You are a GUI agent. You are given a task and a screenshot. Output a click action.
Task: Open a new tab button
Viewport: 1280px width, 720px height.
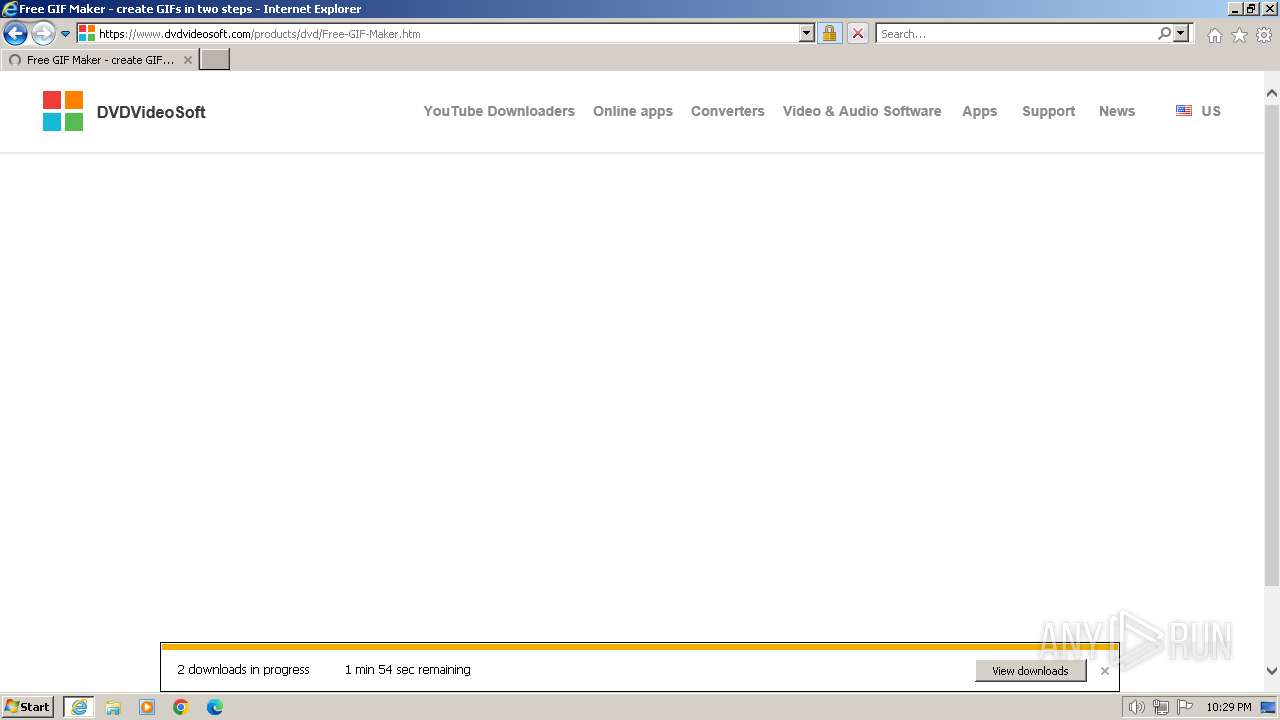pyautogui.click(x=215, y=60)
